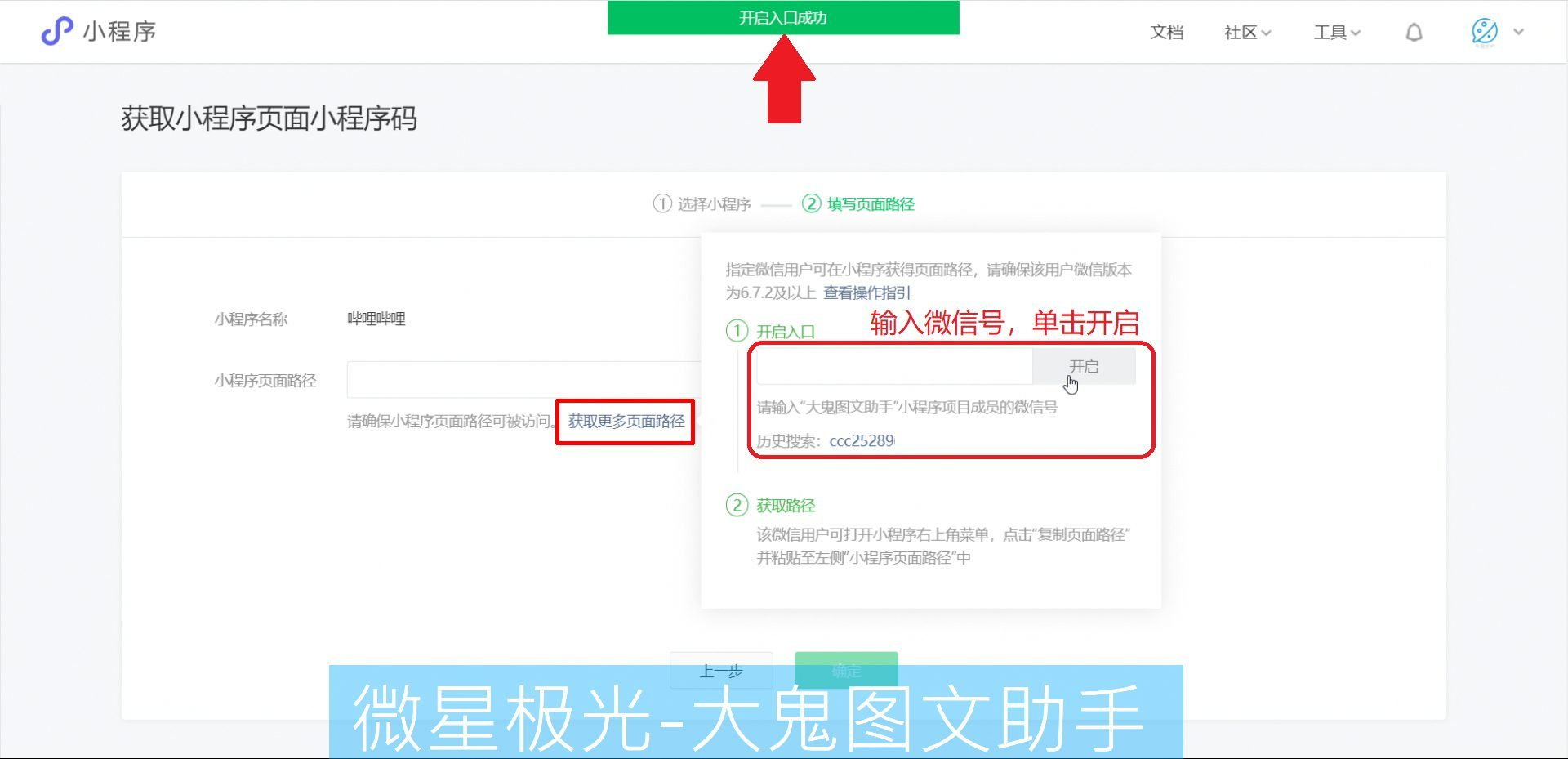Expand the 工具 dropdown

click(1336, 33)
